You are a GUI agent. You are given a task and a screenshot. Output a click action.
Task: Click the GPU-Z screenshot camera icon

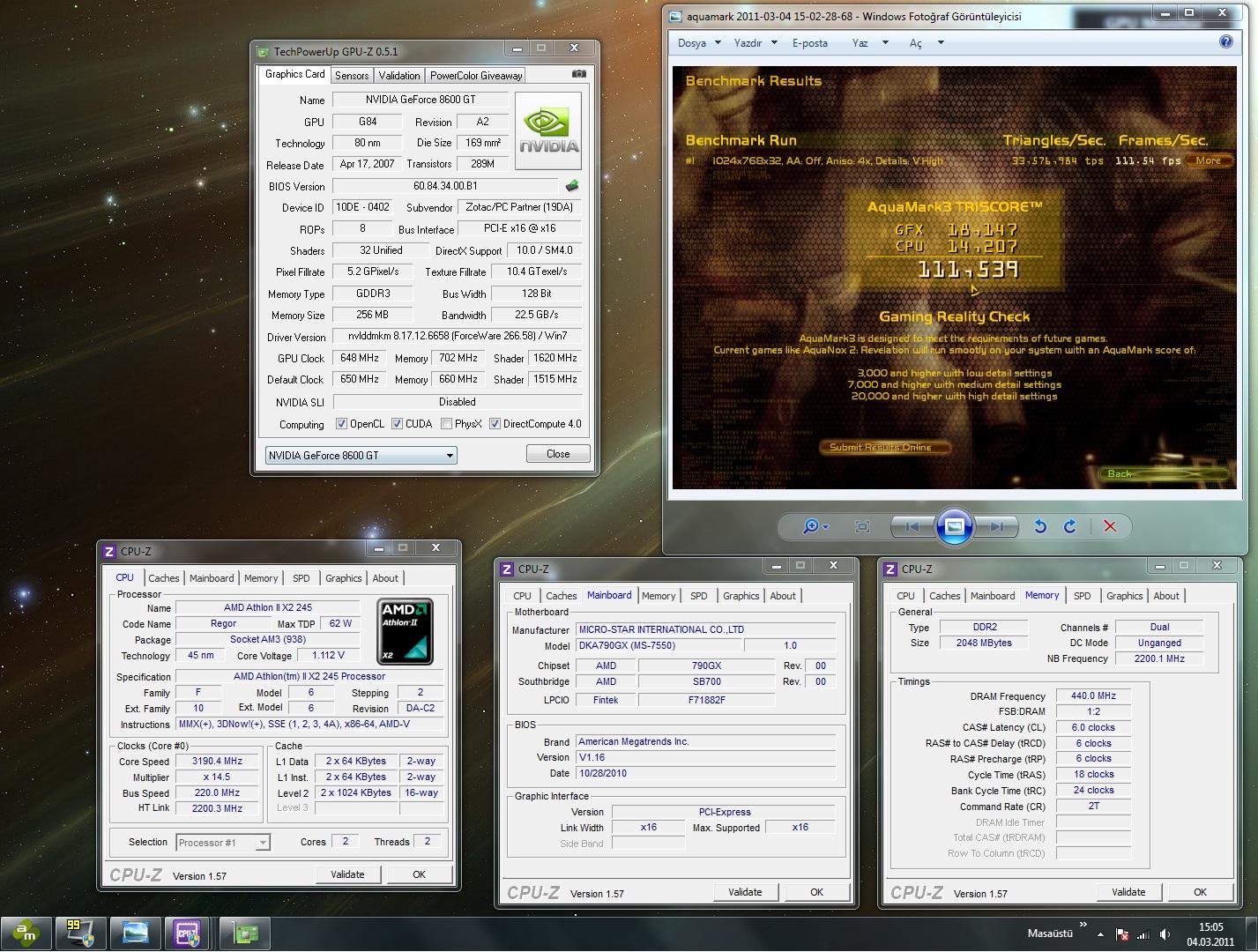coord(578,75)
